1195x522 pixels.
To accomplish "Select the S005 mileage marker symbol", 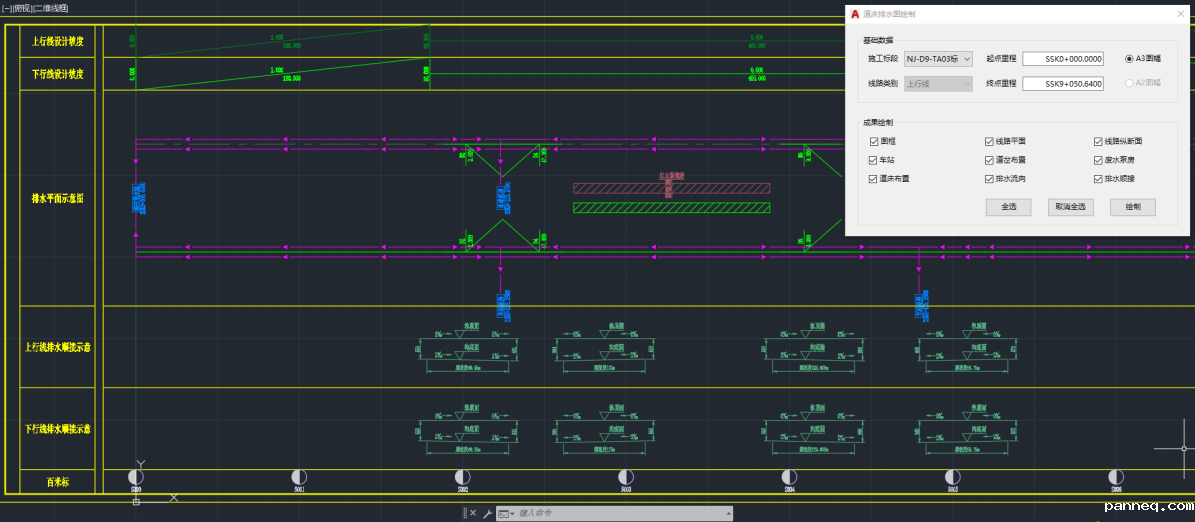I will pos(952,477).
